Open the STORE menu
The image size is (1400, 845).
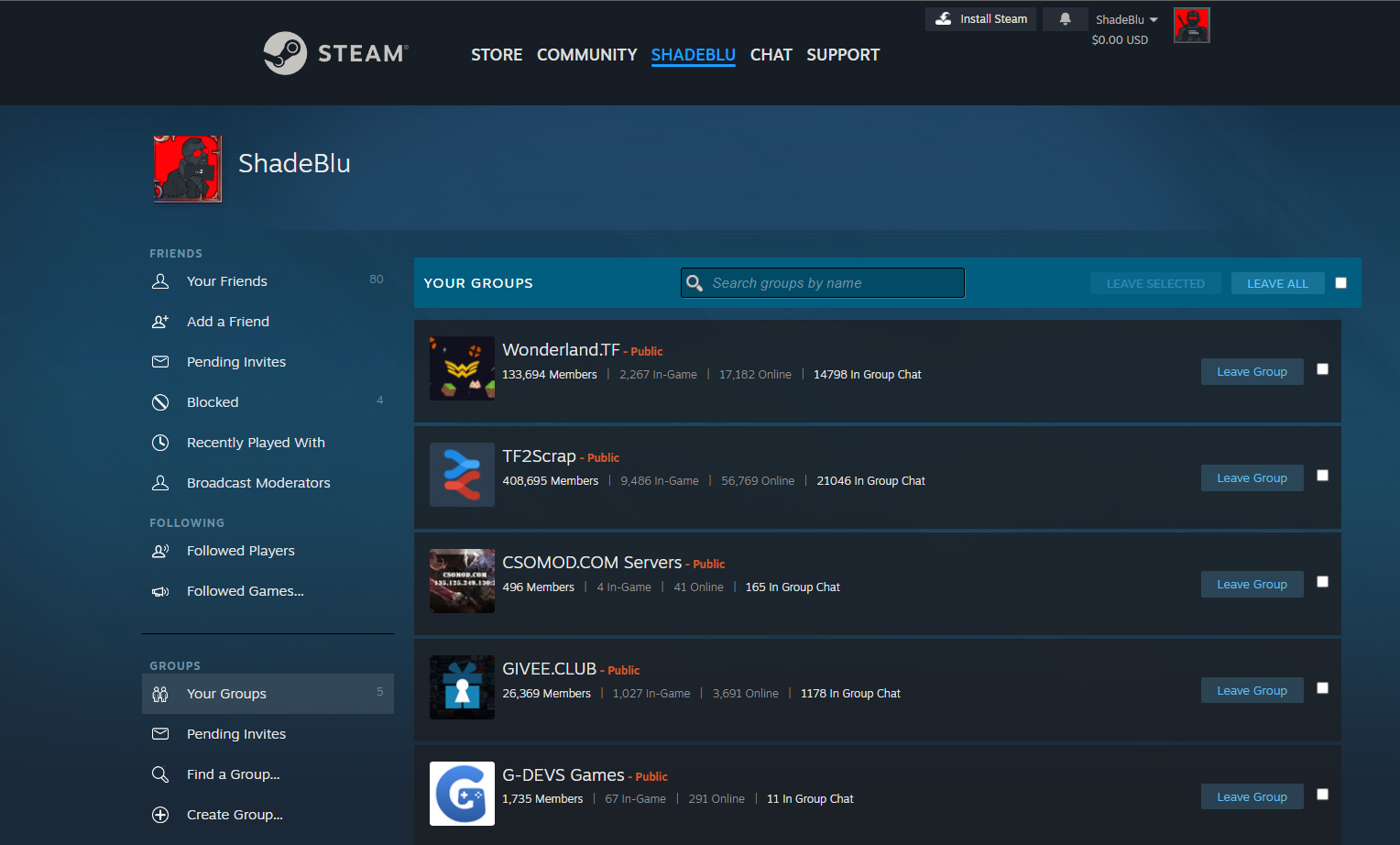tap(497, 55)
